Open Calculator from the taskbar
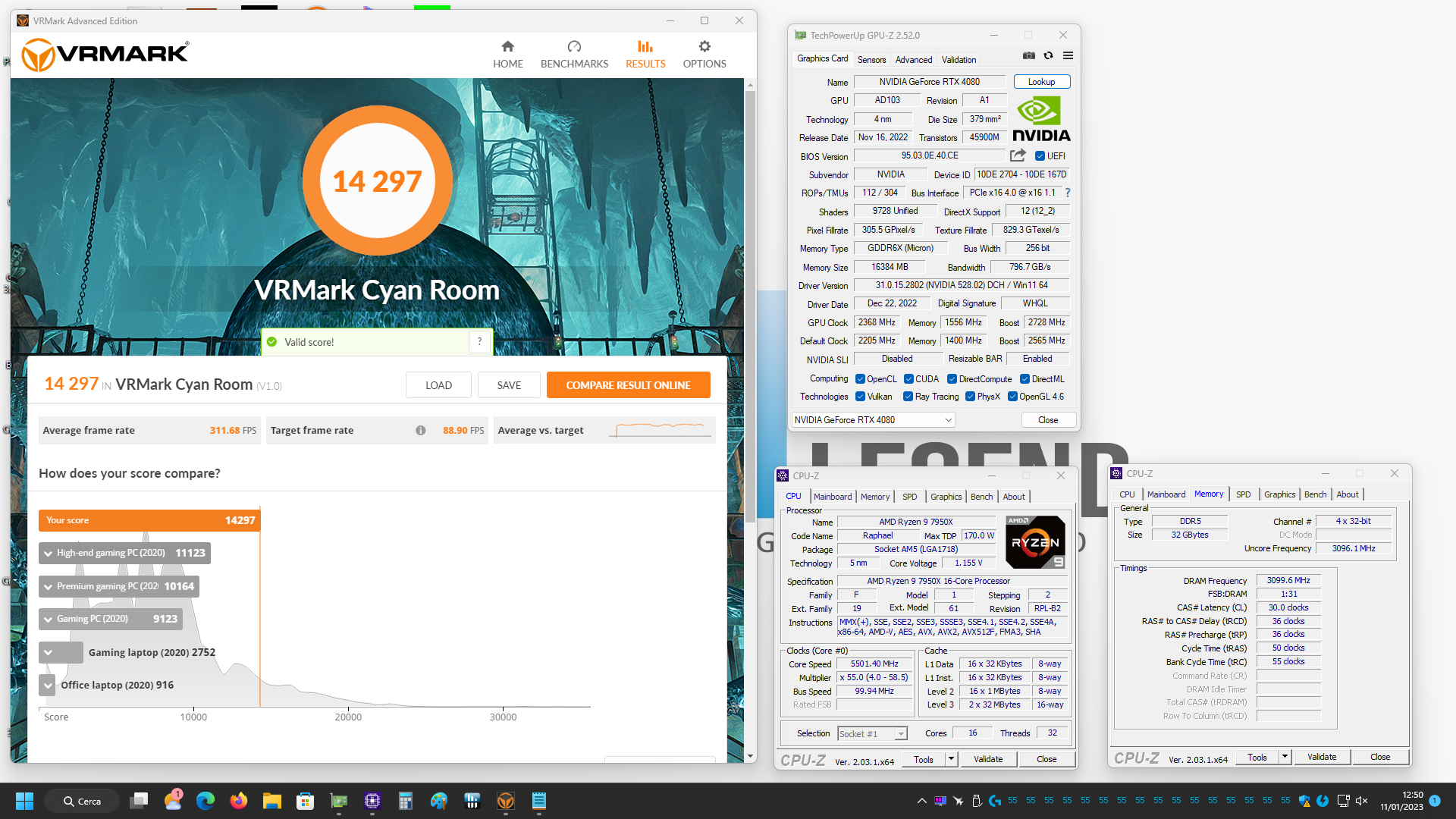The image size is (1456, 819). click(406, 801)
